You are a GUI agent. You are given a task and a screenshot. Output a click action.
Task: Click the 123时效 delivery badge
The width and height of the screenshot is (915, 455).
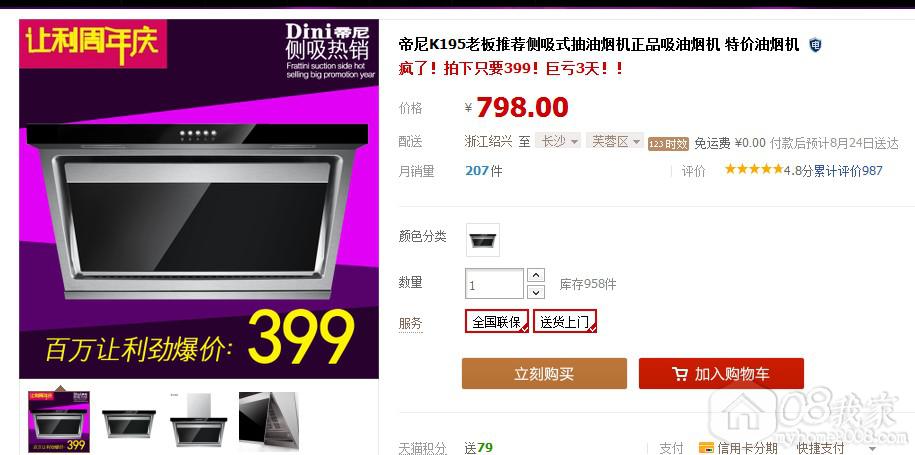coord(668,144)
